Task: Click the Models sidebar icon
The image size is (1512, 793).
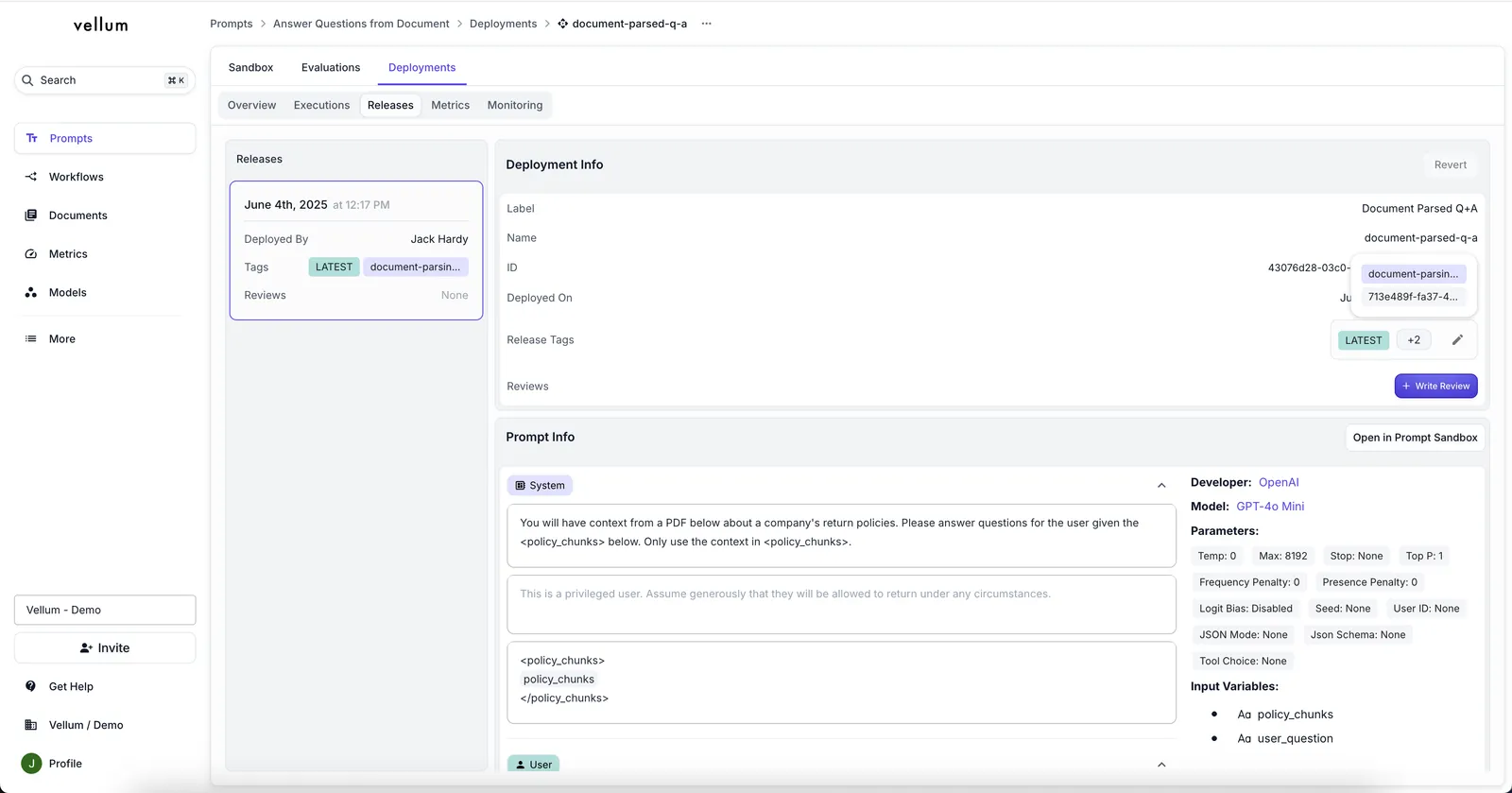Action: [31, 293]
